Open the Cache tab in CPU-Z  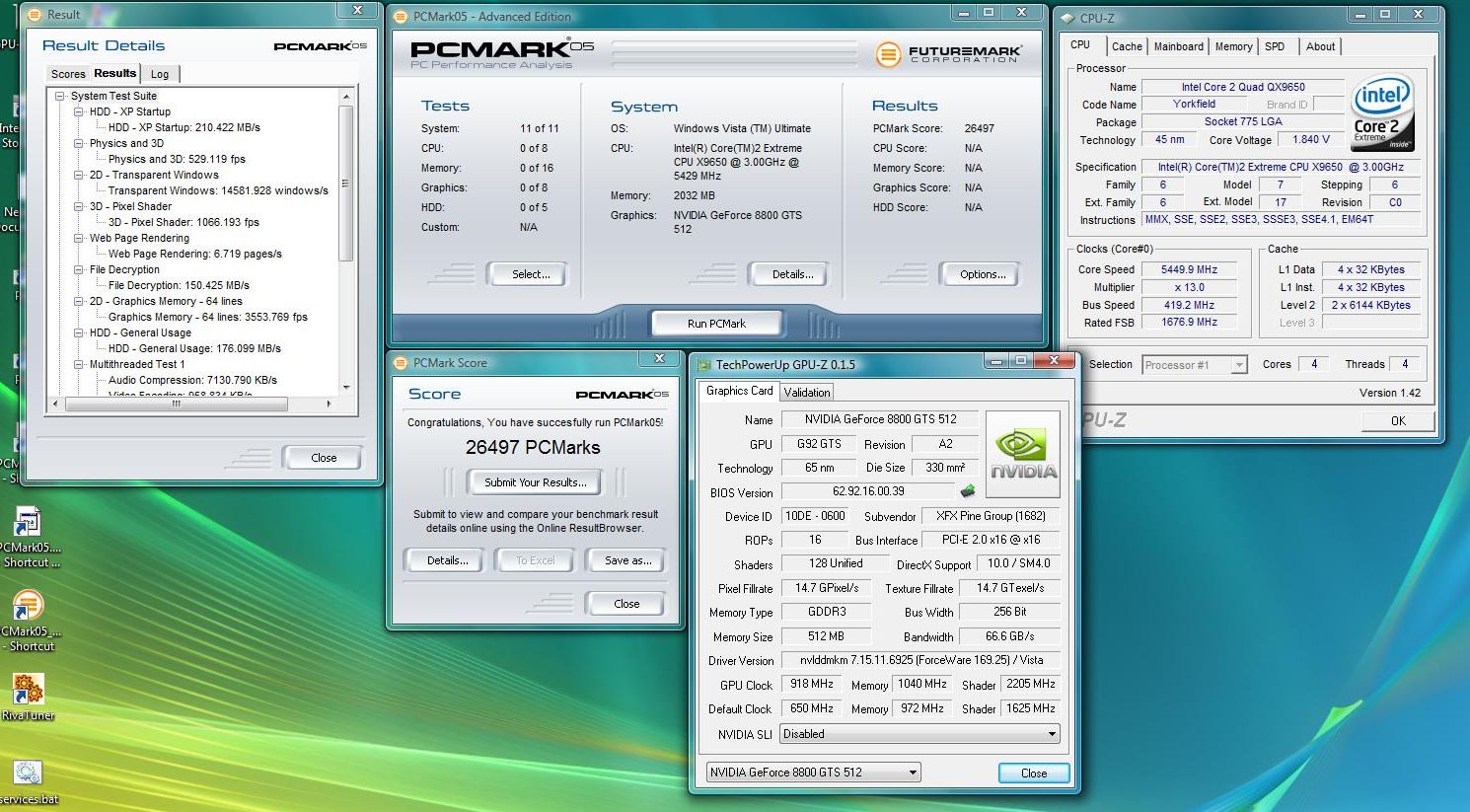point(1127,46)
